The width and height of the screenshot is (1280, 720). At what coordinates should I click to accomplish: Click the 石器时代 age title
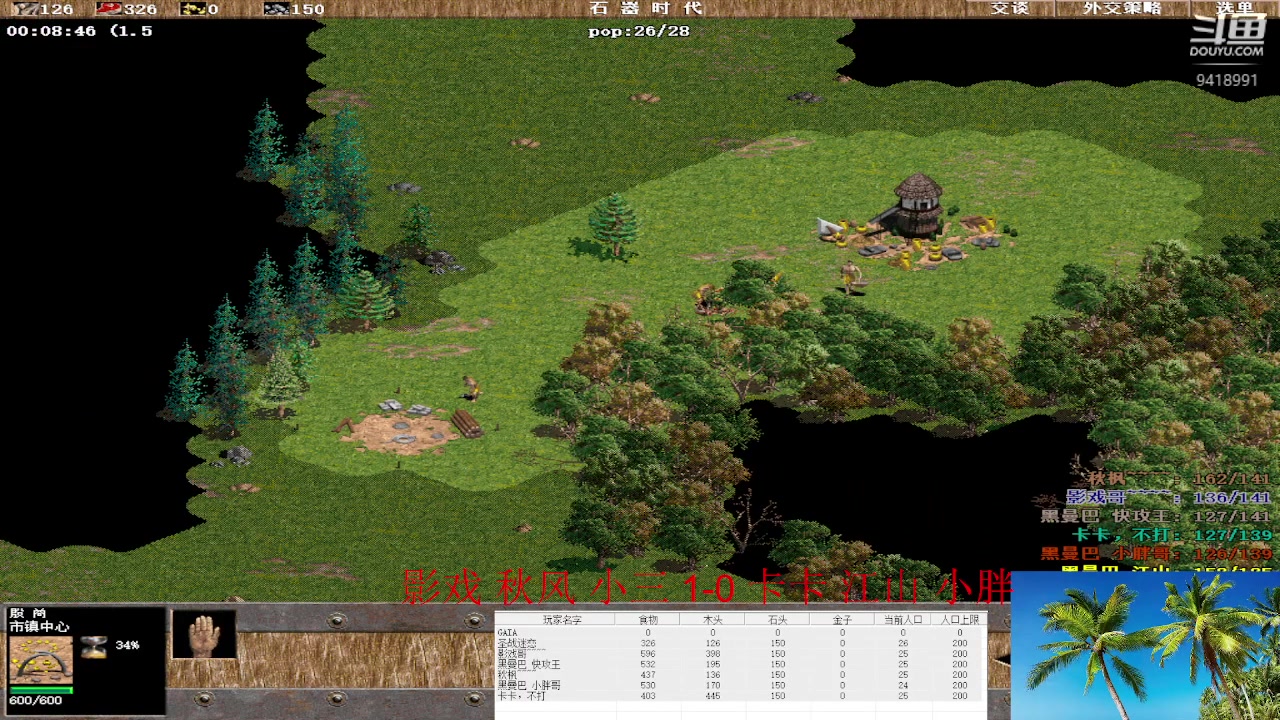pos(646,8)
